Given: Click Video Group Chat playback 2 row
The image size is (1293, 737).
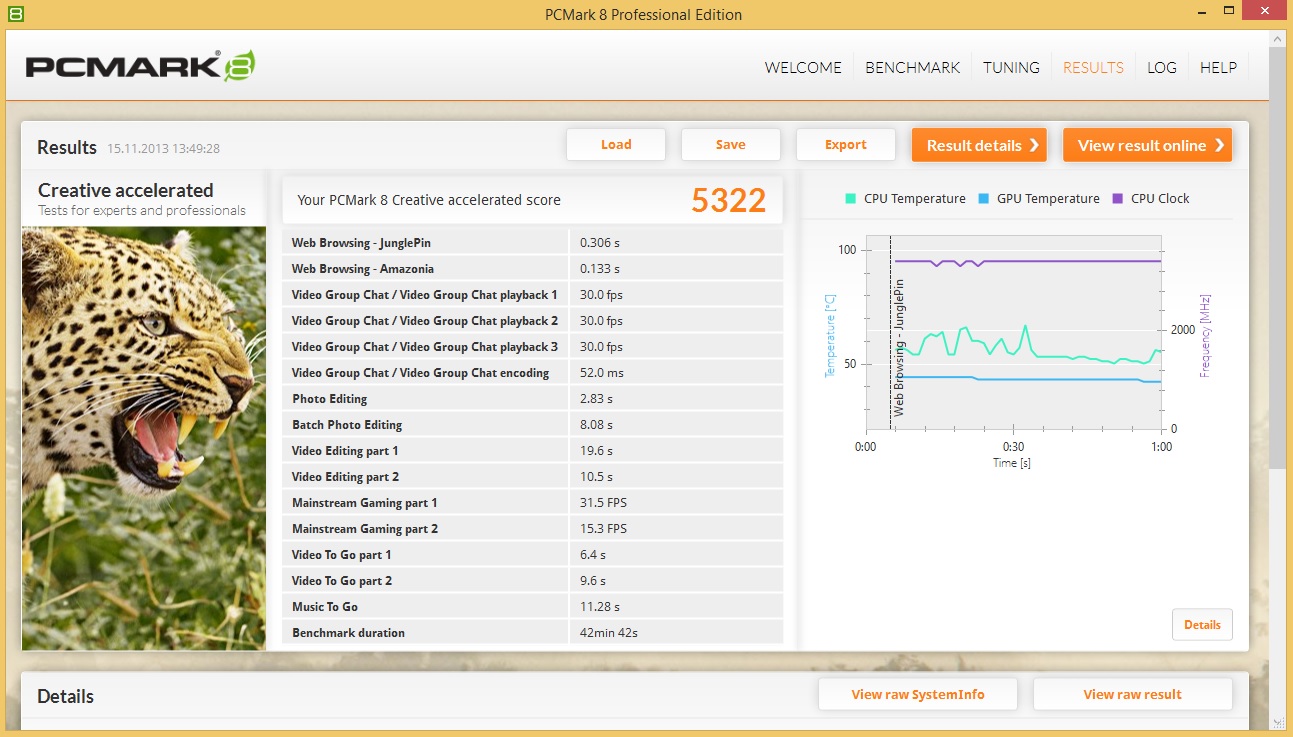Looking at the screenshot, I should [532, 320].
